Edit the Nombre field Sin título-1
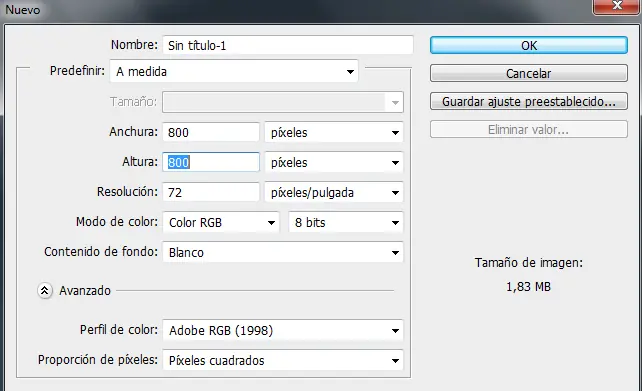 [x=288, y=45]
